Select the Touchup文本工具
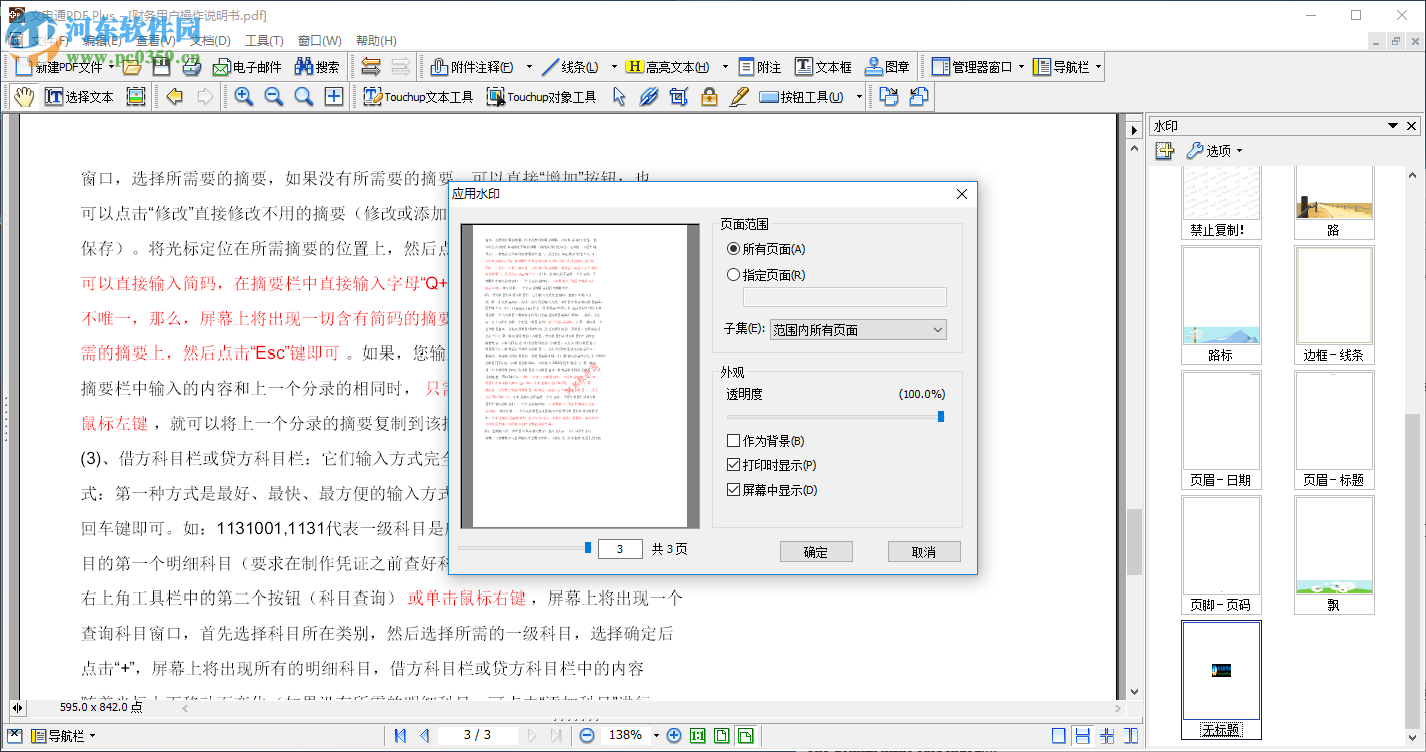Screen dimensions: 1426x752 pyautogui.click(x=420, y=97)
